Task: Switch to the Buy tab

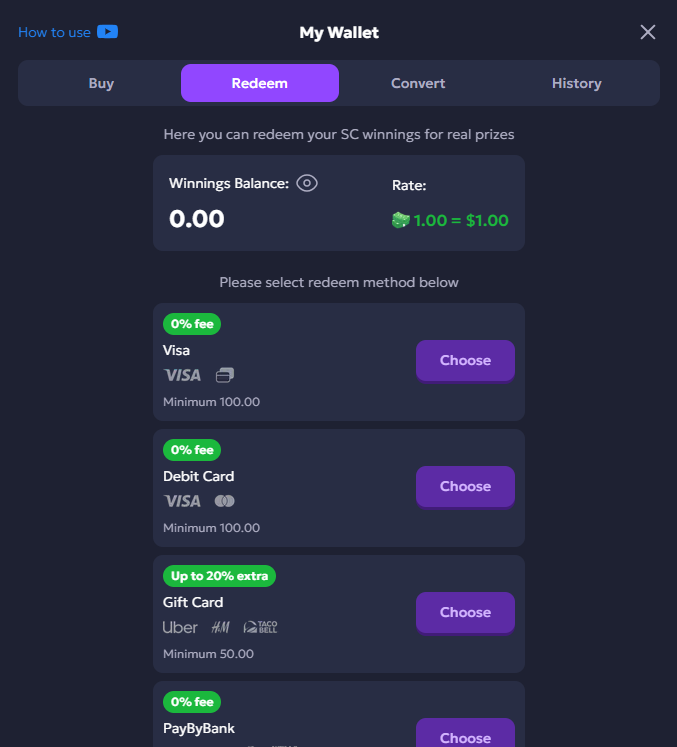Action: tap(101, 83)
